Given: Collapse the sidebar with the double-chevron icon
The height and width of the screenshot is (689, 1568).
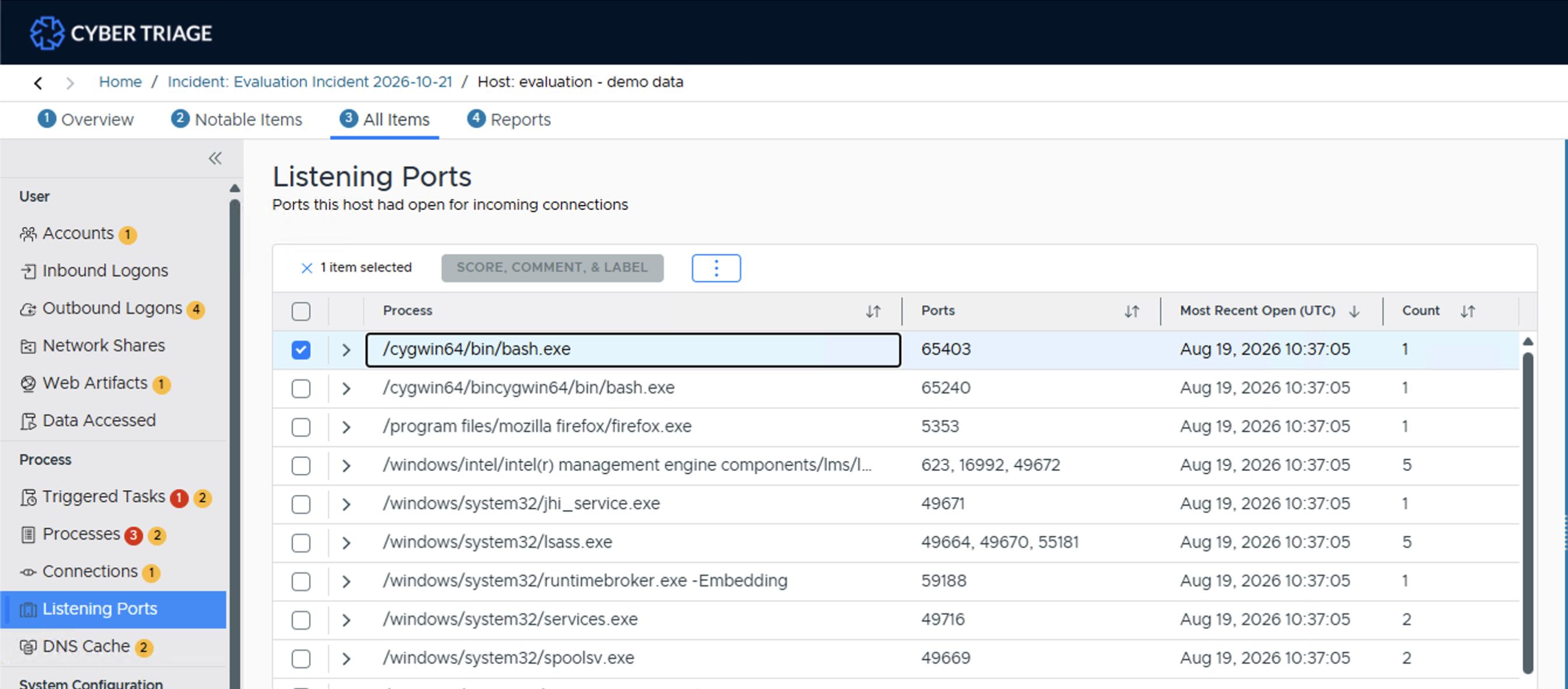Looking at the screenshot, I should point(215,158).
